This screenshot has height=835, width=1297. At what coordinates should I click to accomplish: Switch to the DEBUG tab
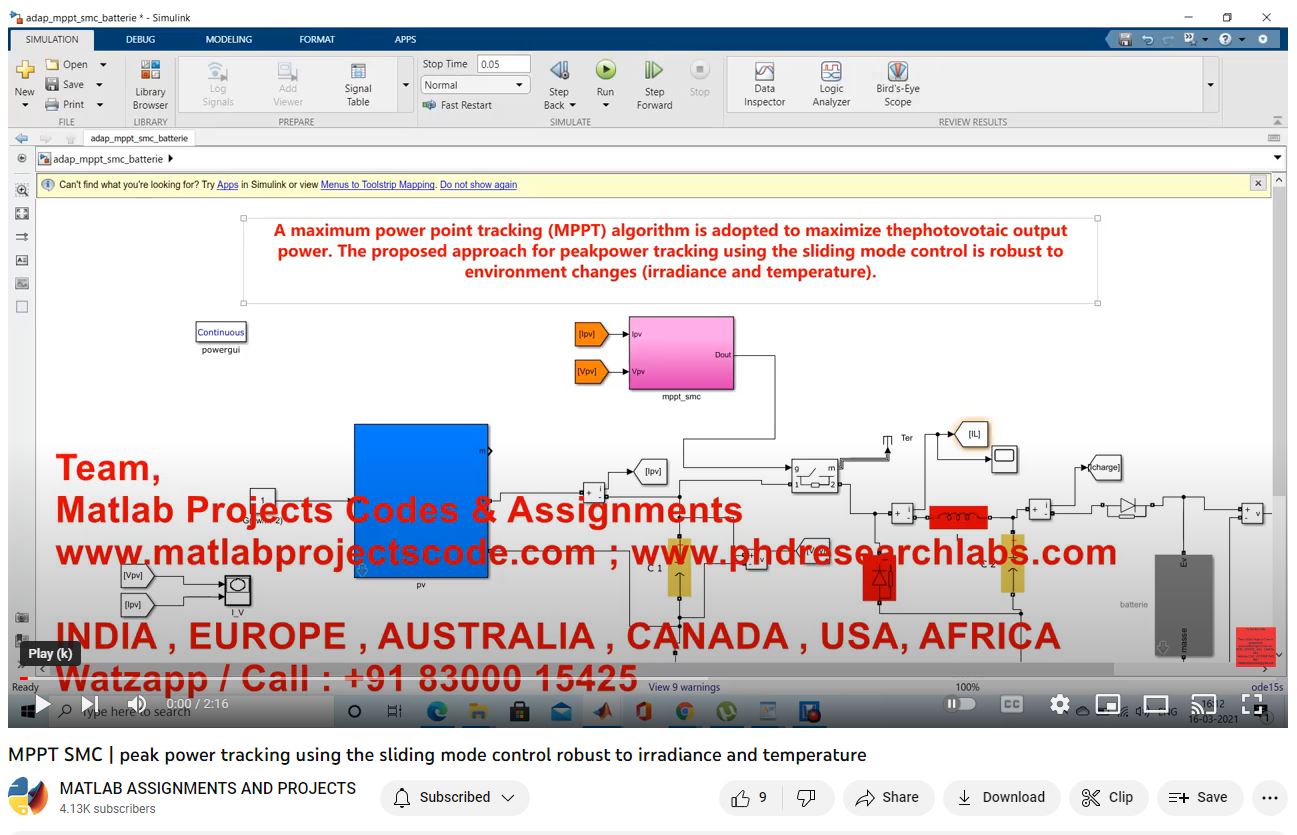pyautogui.click(x=140, y=40)
